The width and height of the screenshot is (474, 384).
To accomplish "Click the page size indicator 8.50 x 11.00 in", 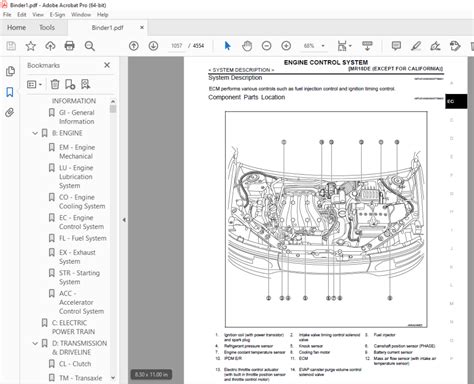I will [151, 374].
